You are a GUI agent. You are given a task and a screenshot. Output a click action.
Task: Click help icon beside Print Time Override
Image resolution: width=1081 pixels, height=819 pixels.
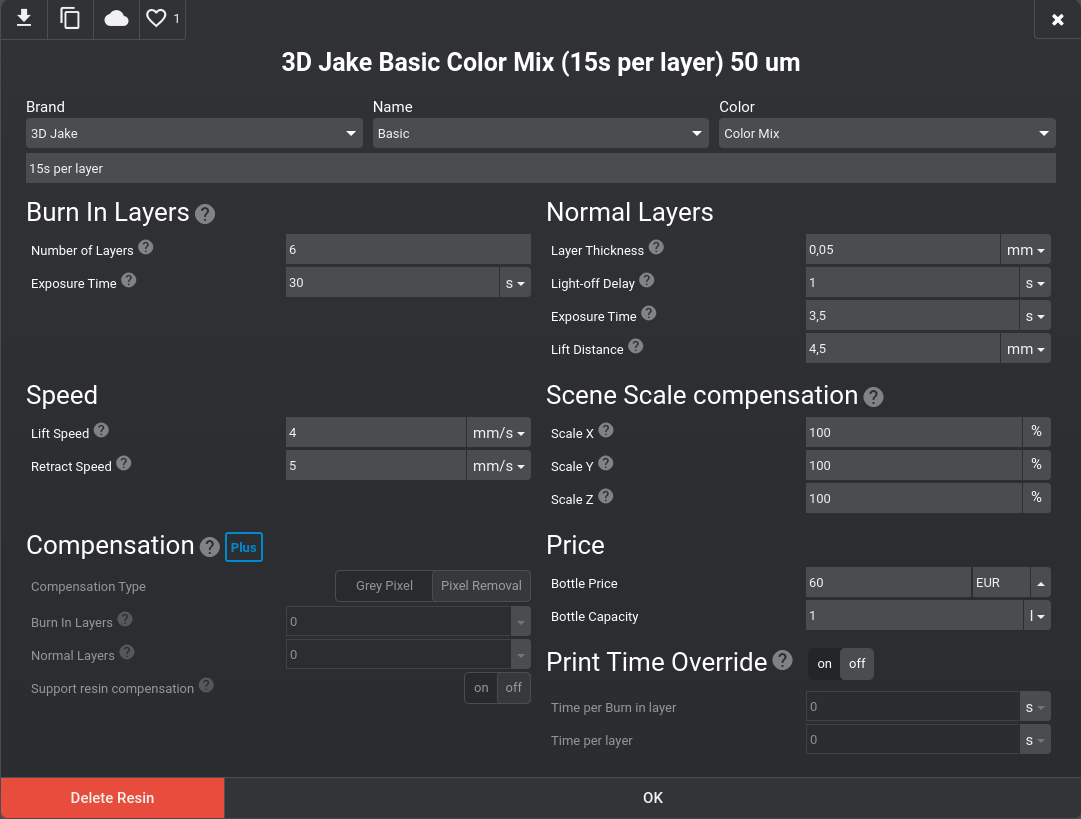click(x=783, y=661)
